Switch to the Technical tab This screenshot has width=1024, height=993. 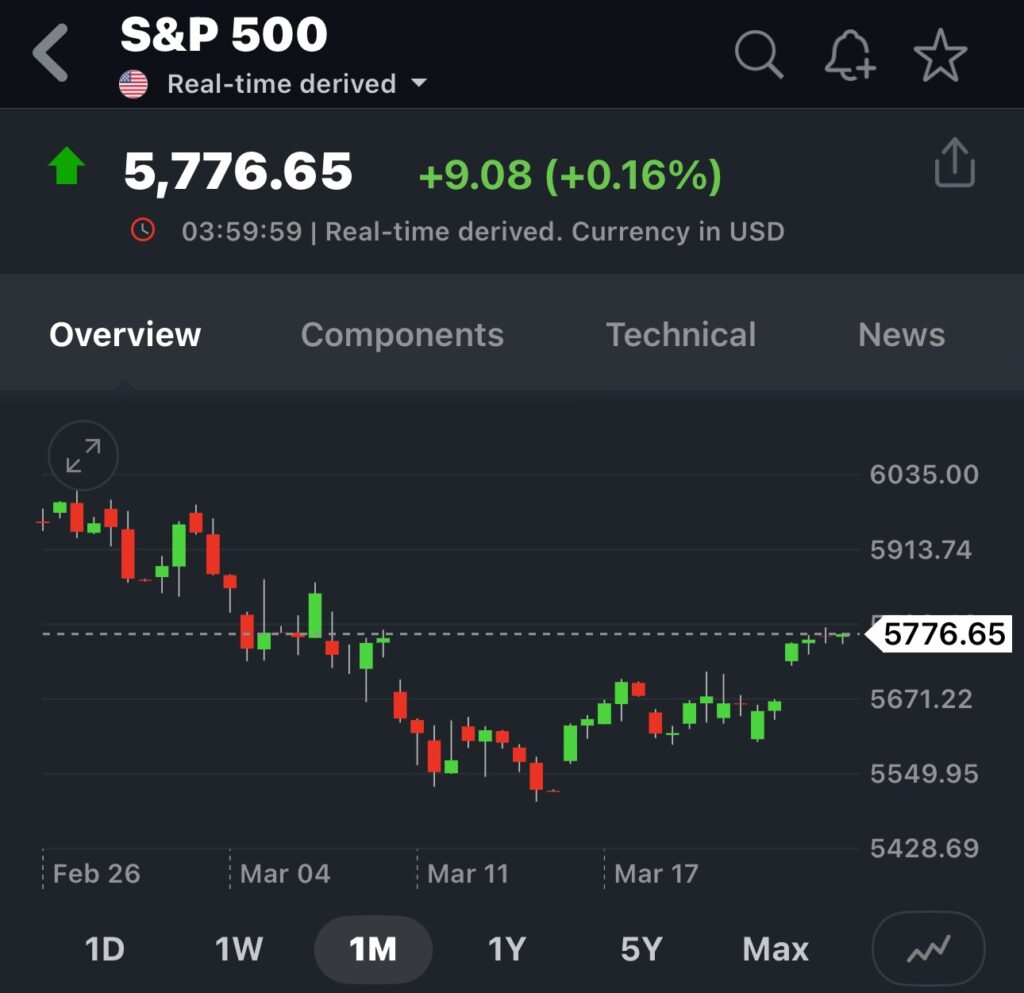(x=681, y=335)
